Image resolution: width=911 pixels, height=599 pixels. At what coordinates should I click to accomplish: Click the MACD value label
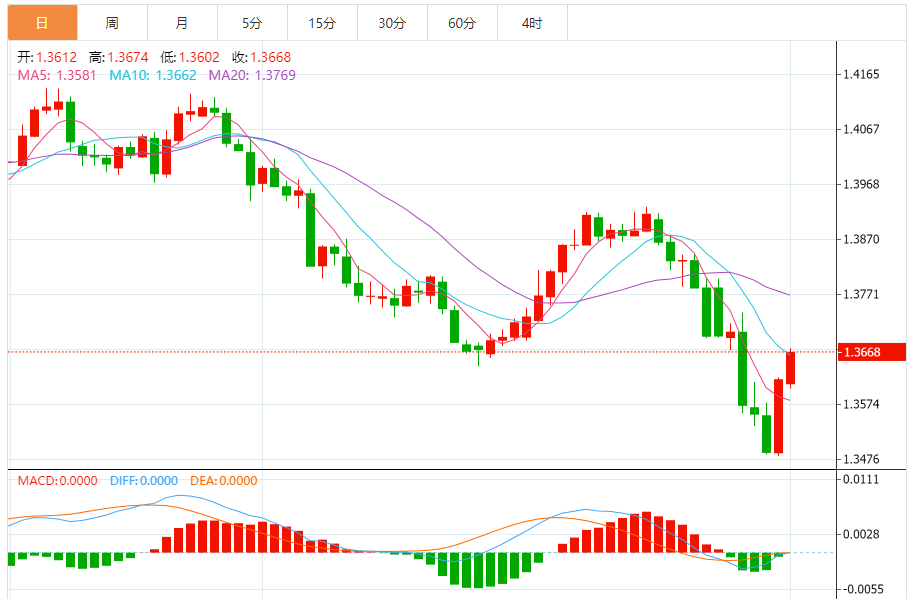coord(57,481)
